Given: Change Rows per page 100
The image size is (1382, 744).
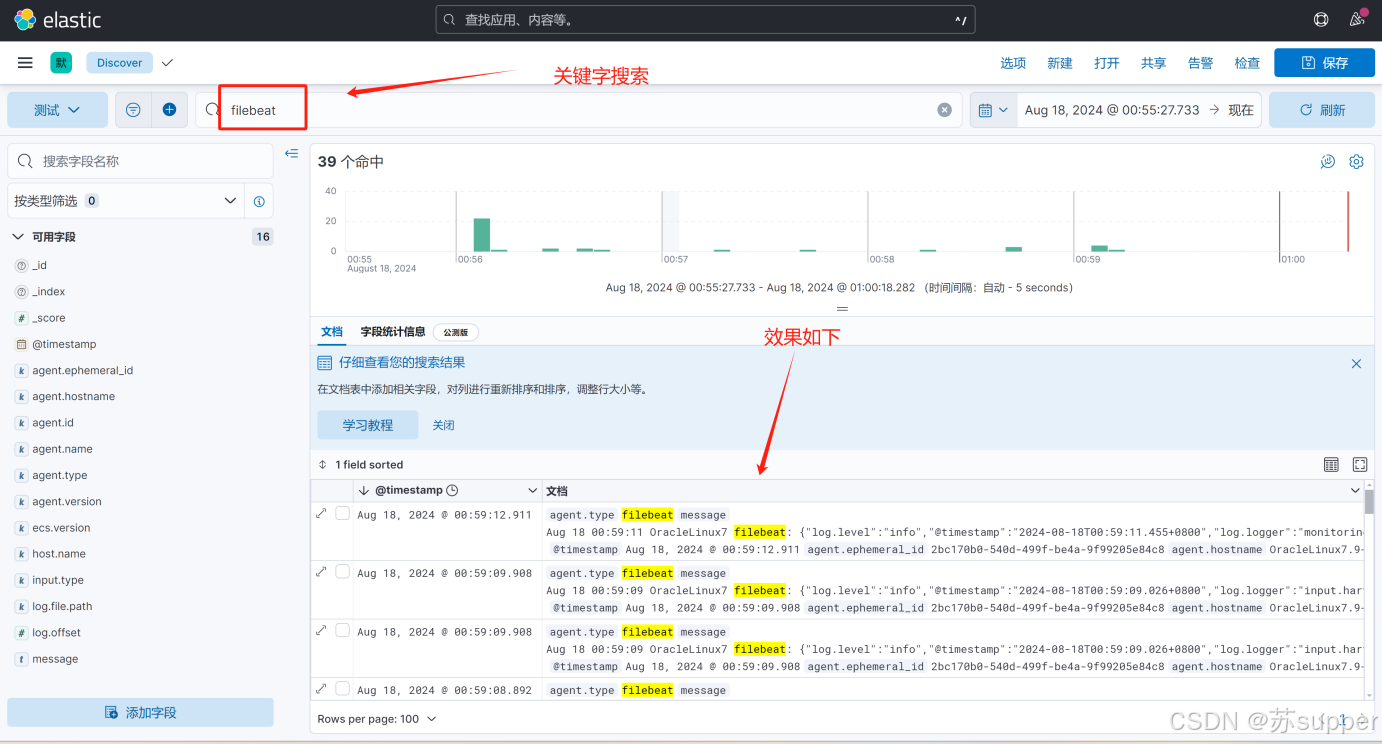Looking at the screenshot, I should tap(377, 719).
